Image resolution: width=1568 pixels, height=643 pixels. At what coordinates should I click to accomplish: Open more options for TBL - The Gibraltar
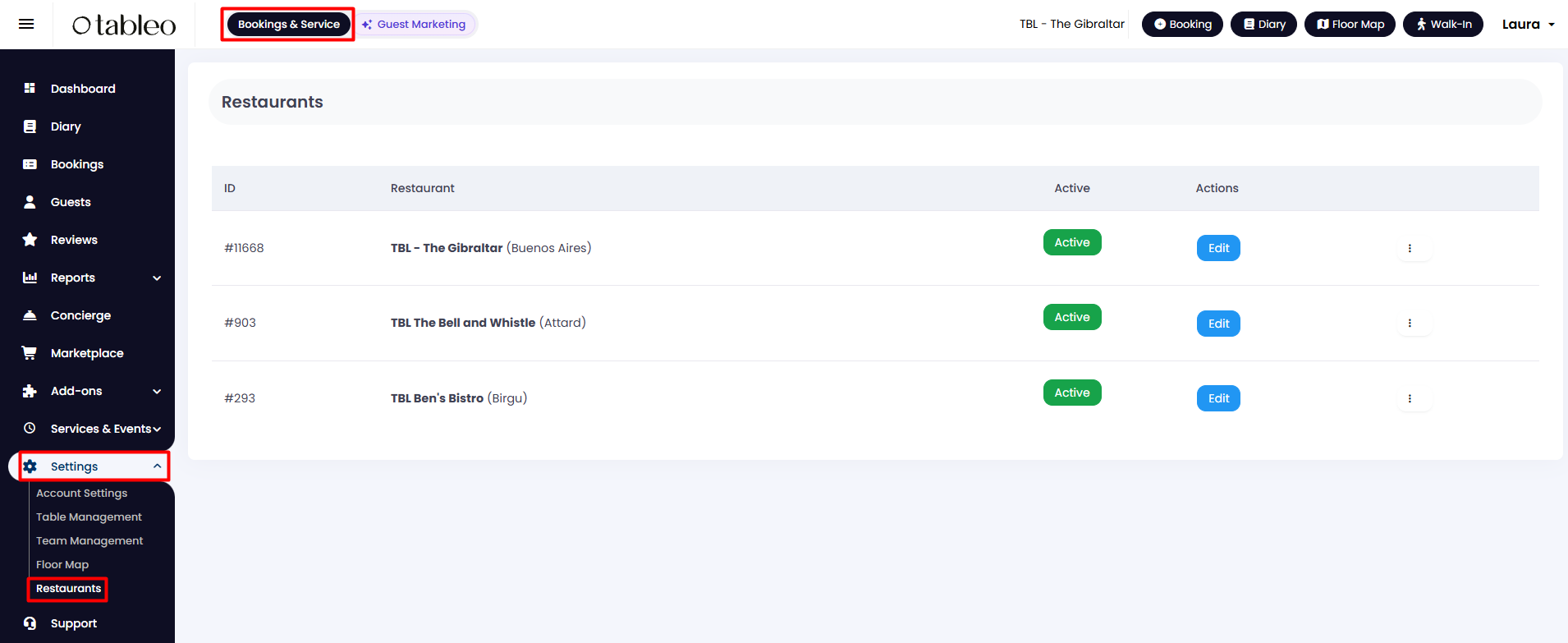tap(1410, 248)
